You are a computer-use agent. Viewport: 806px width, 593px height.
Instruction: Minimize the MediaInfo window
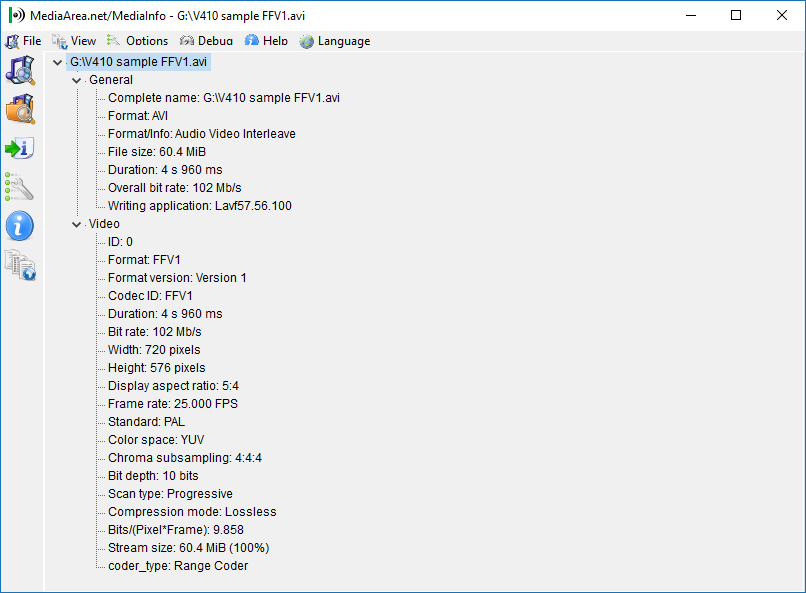(x=691, y=15)
